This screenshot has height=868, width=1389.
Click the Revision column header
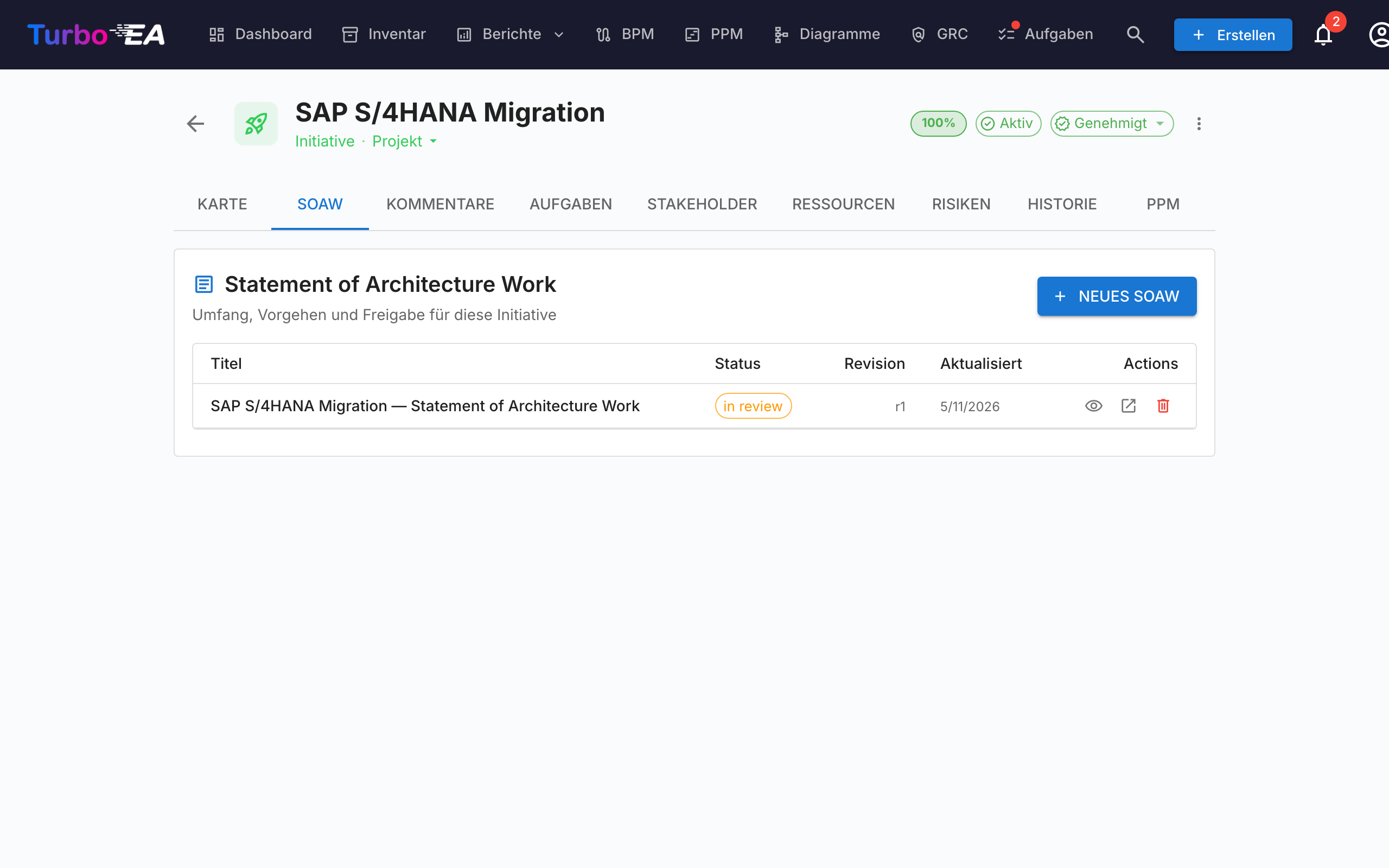click(874, 363)
